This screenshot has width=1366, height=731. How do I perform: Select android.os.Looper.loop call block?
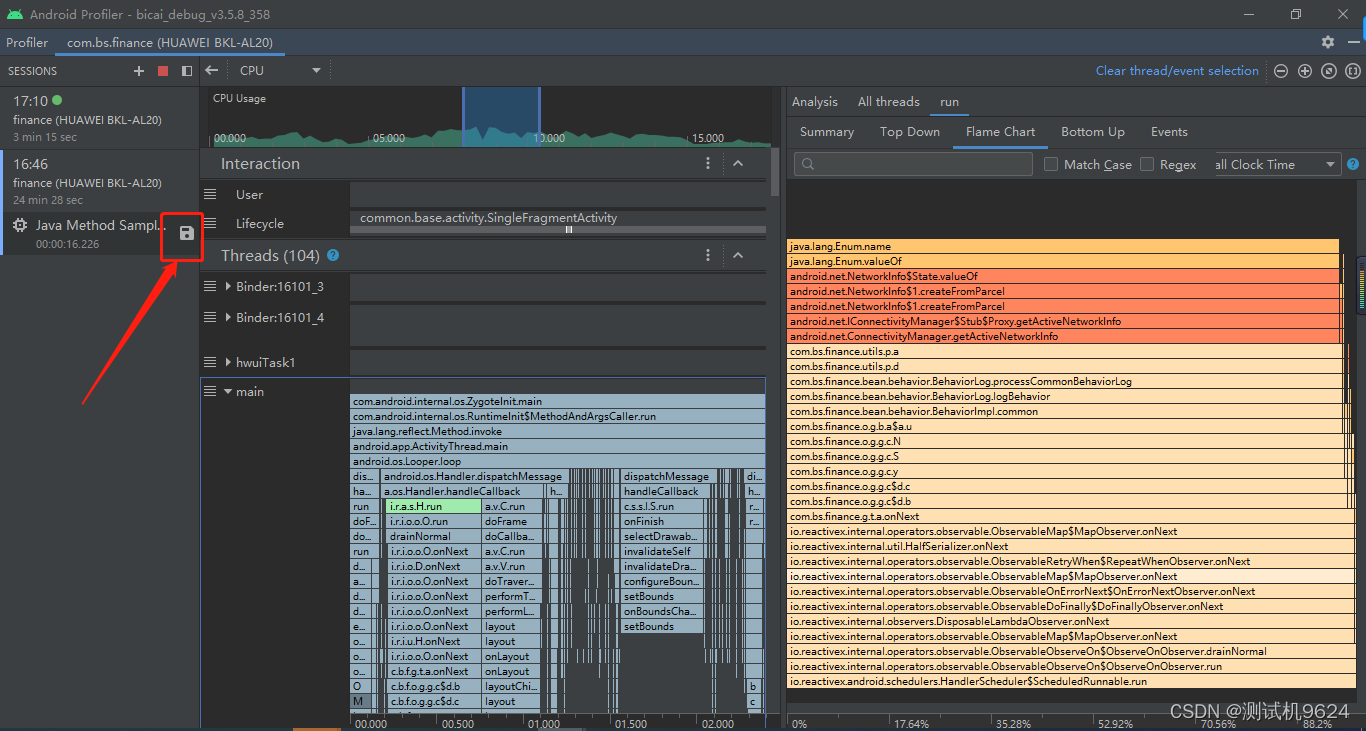(558, 461)
